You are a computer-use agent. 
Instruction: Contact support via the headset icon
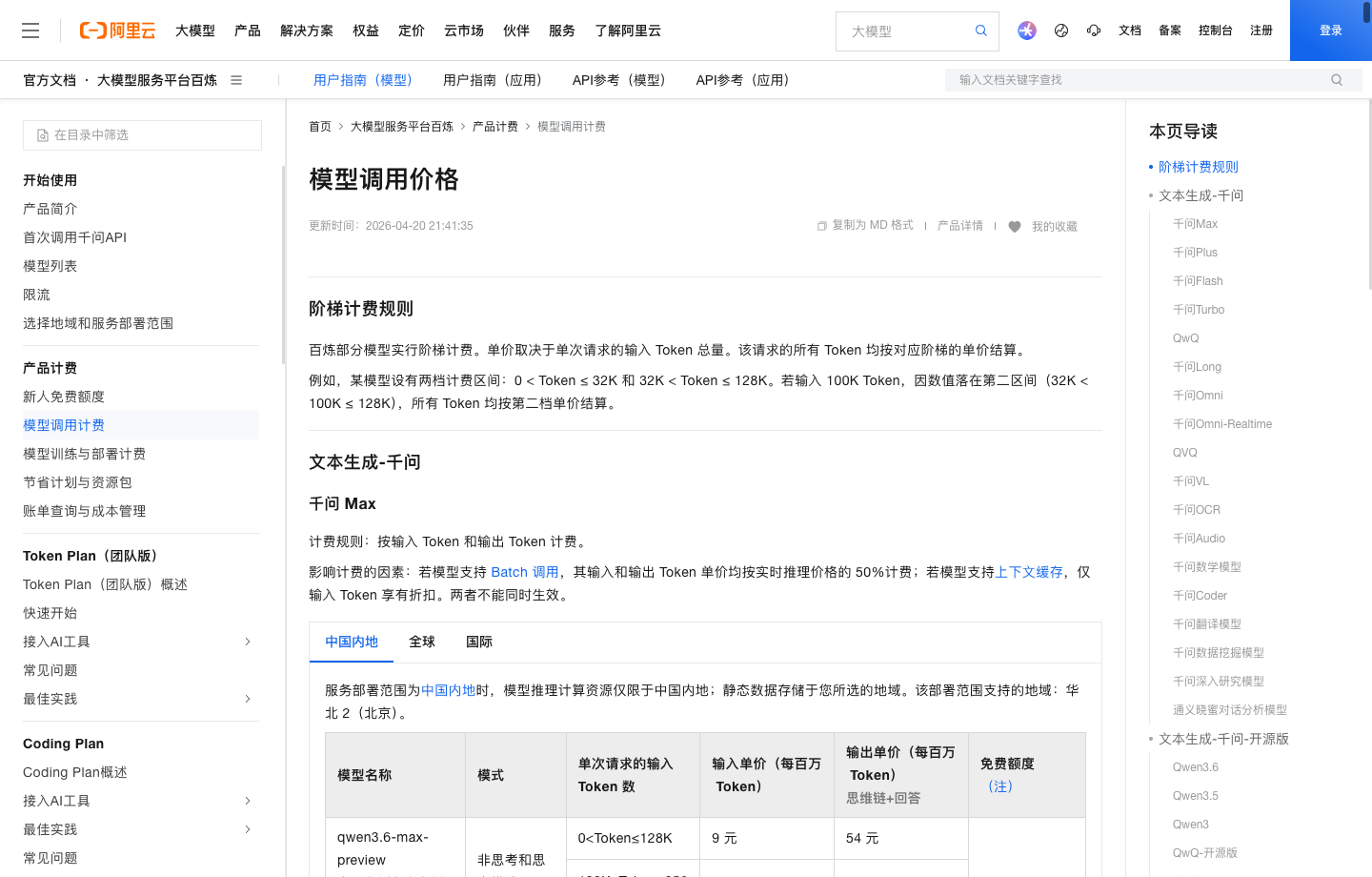tap(1093, 30)
